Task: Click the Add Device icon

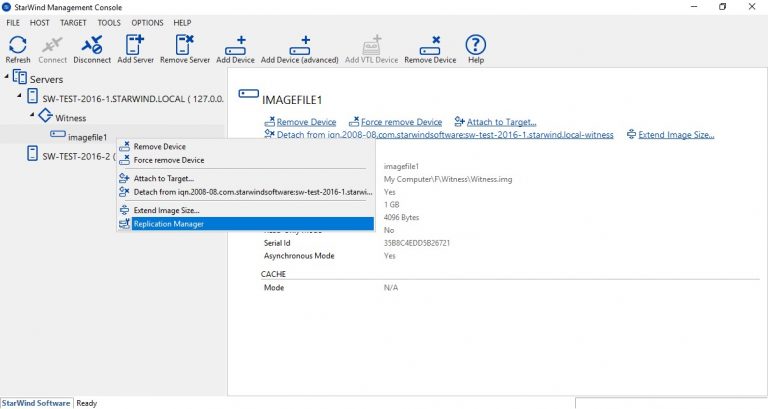Action: click(x=236, y=47)
